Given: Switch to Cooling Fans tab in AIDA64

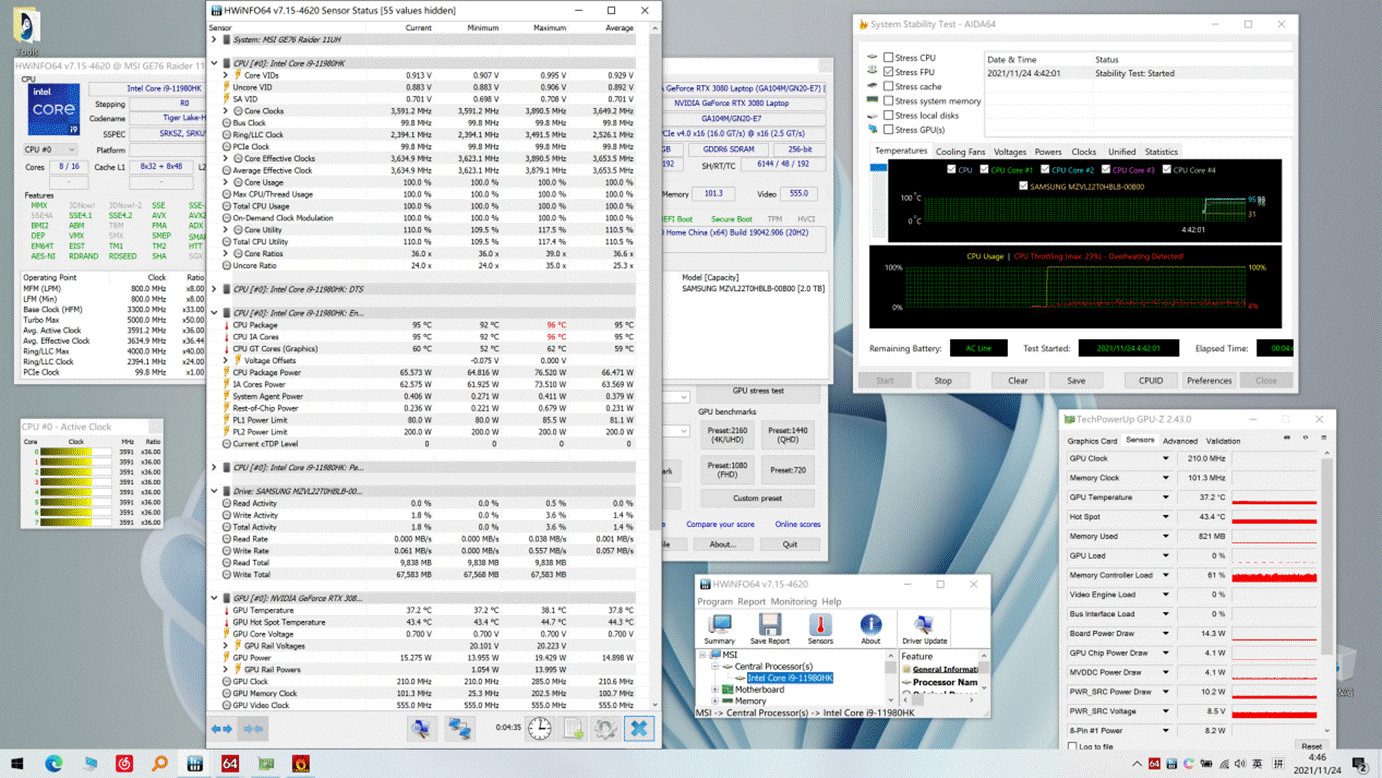Looking at the screenshot, I should click(960, 152).
